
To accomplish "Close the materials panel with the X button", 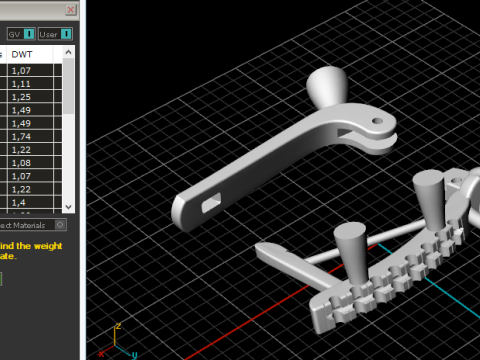I will pyautogui.click(x=71, y=10).
